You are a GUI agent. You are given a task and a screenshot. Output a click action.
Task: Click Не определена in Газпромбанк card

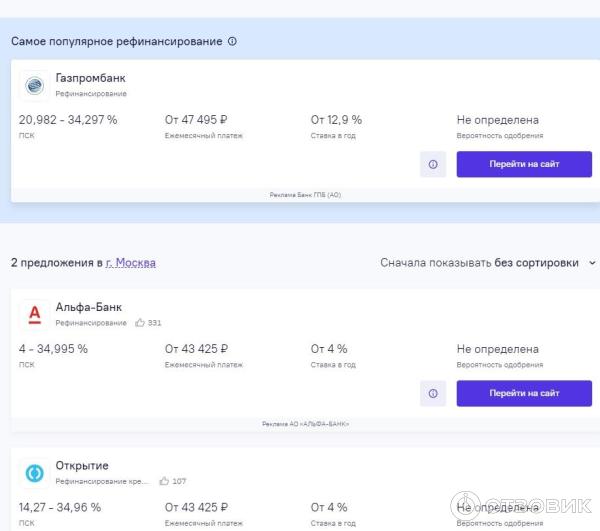[x=497, y=120]
